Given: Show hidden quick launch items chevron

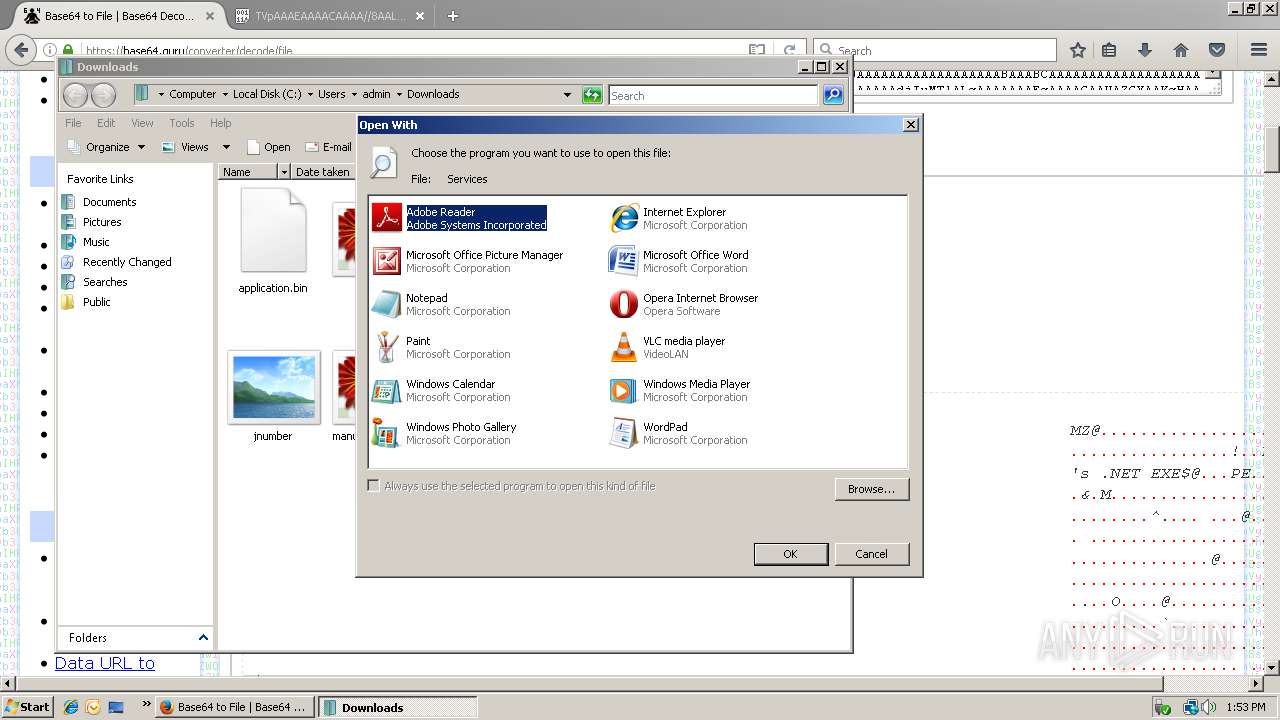Looking at the screenshot, I should pyautogui.click(x=147, y=704).
